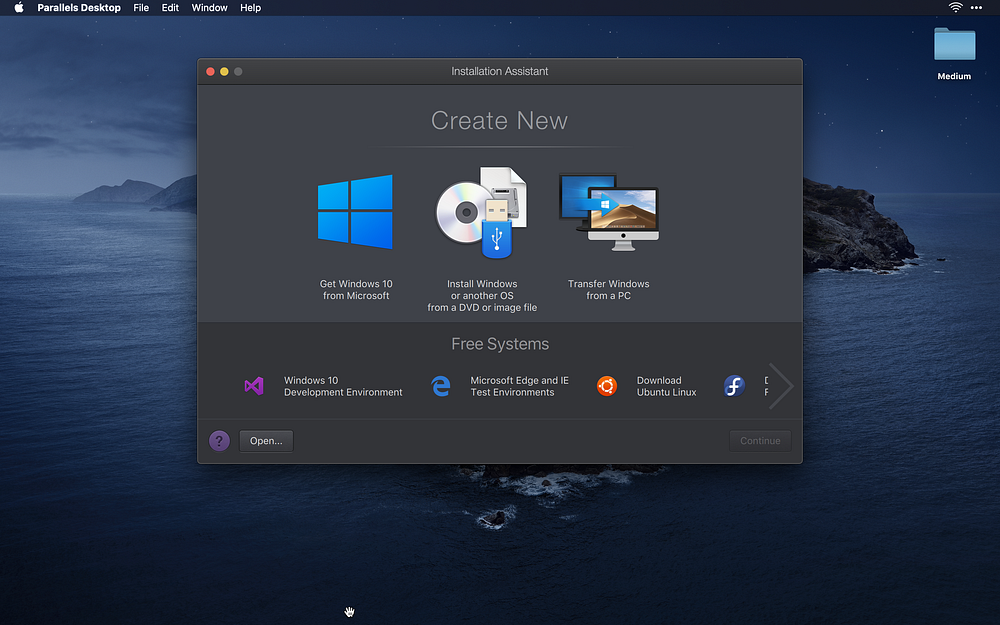Click the Ubuntu Linux logo icon

[x=607, y=386]
